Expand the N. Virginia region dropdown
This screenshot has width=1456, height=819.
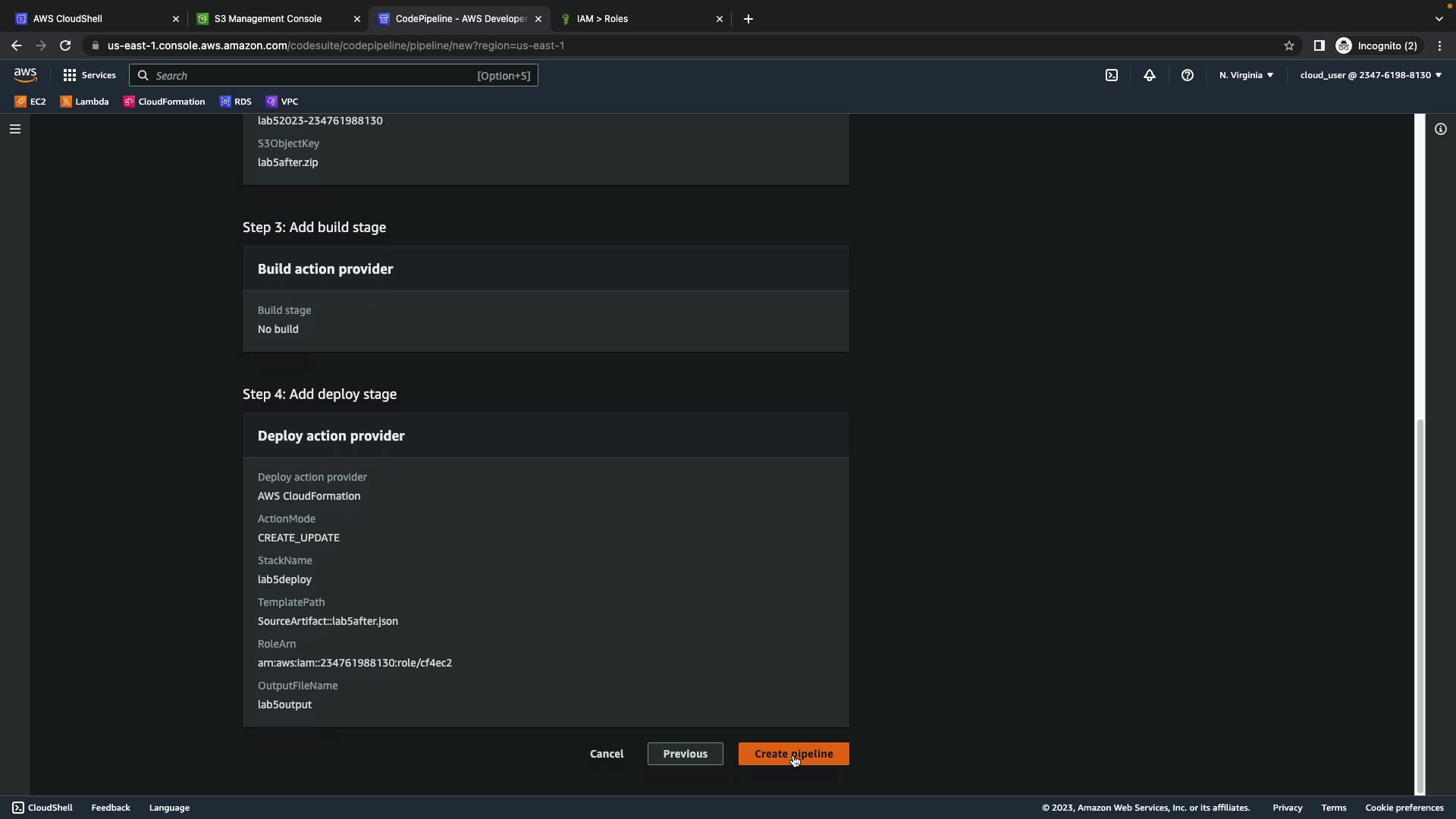pyautogui.click(x=1246, y=75)
